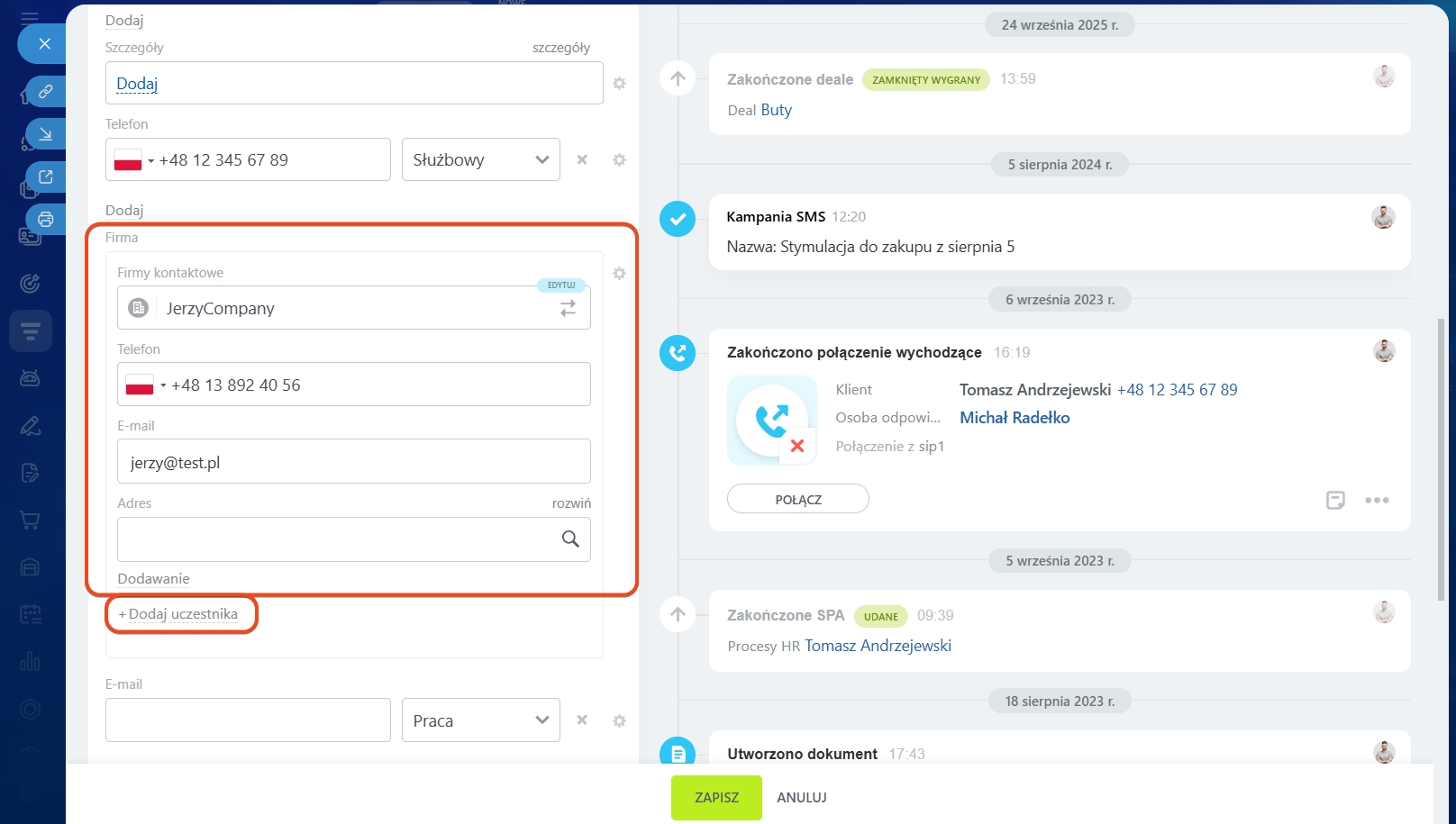Screen dimensions: 1456x824
Task: Click the POŁĄCZ call button
Action: click(797, 500)
